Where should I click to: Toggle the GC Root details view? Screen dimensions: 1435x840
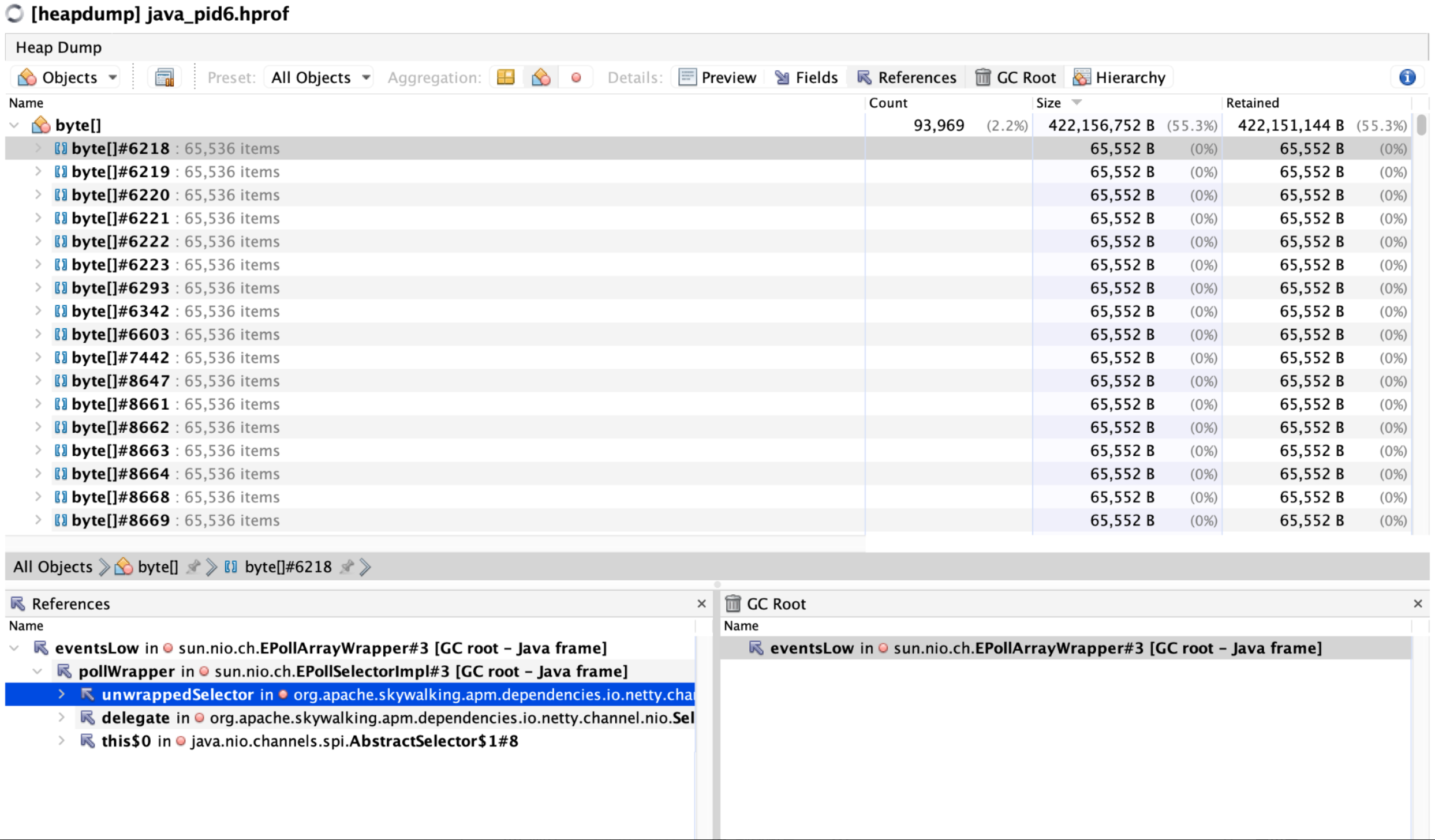tap(1015, 77)
